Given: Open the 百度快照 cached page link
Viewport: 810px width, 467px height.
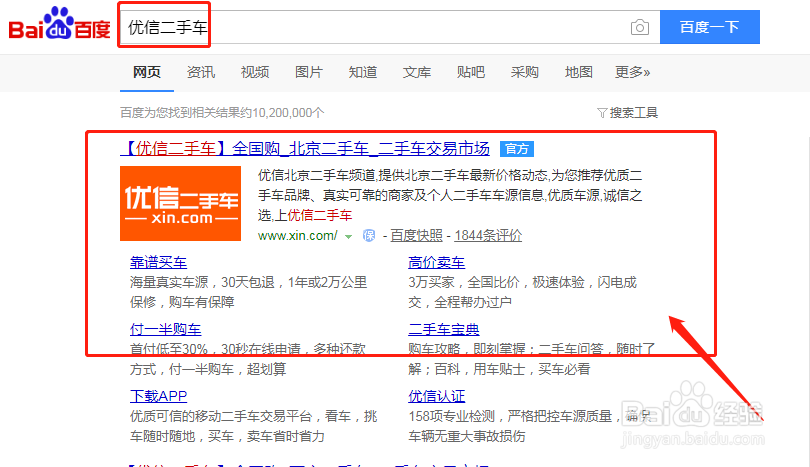Looking at the screenshot, I should coord(416,236).
